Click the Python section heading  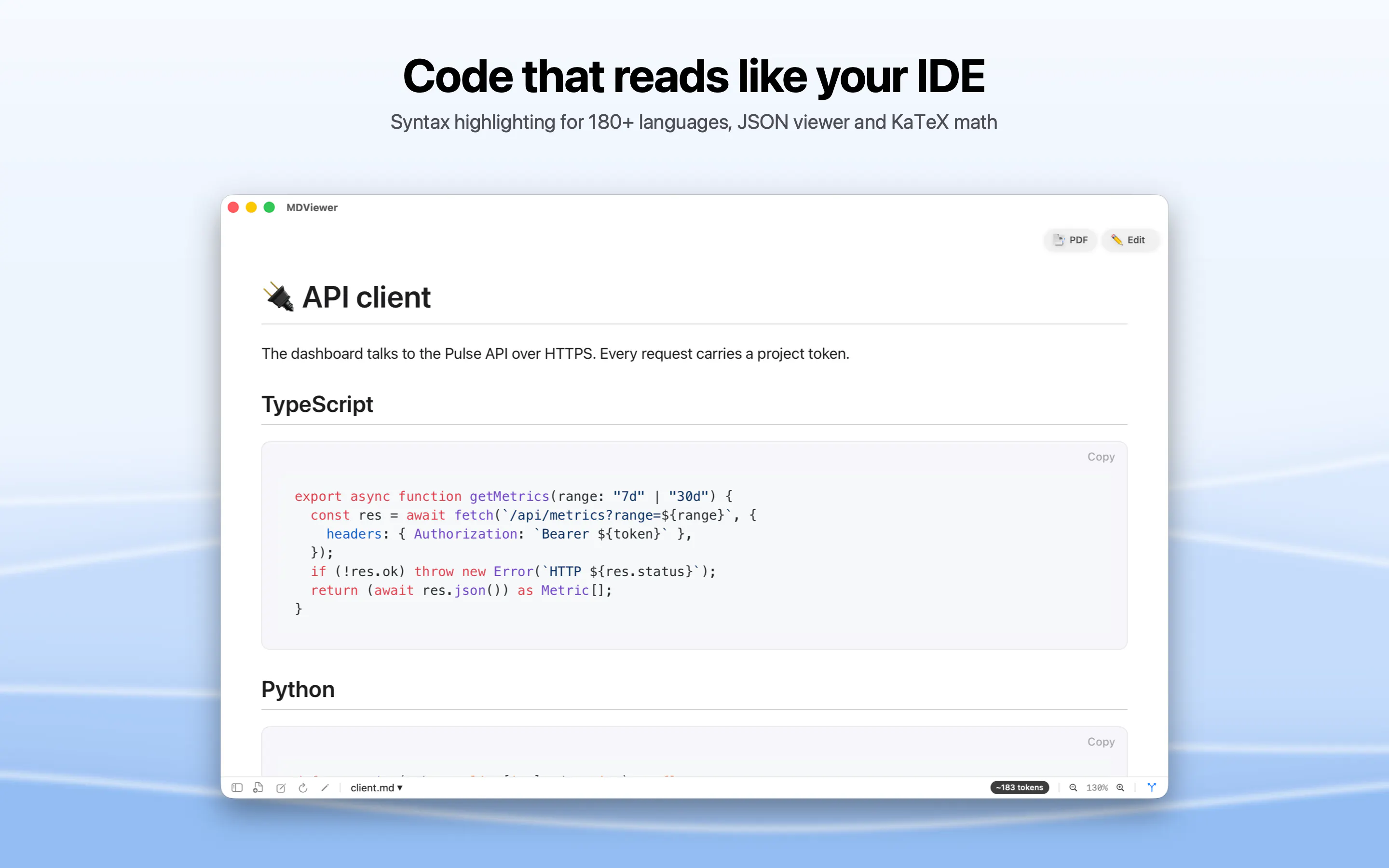(298, 690)
